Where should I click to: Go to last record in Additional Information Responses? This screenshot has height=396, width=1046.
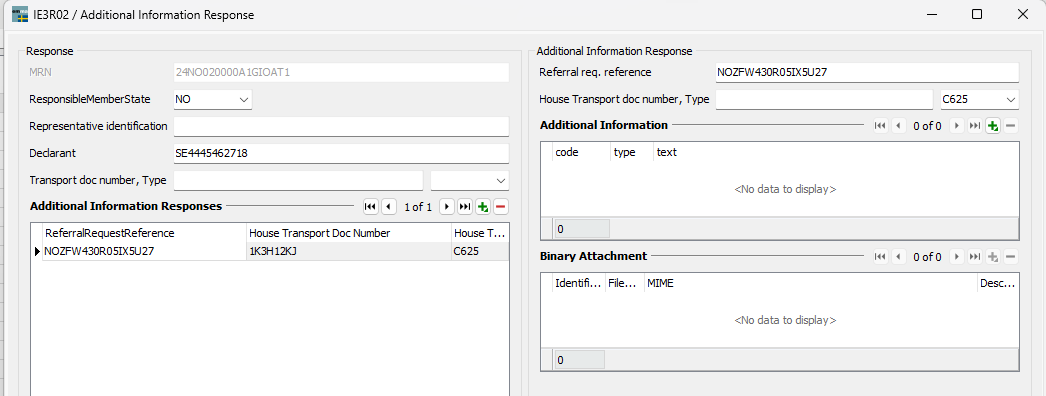[x=465, y=207]
